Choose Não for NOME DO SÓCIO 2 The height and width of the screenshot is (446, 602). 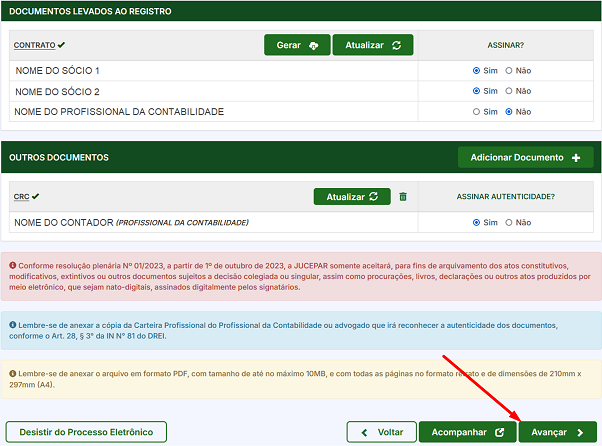[x=509, y=91]
